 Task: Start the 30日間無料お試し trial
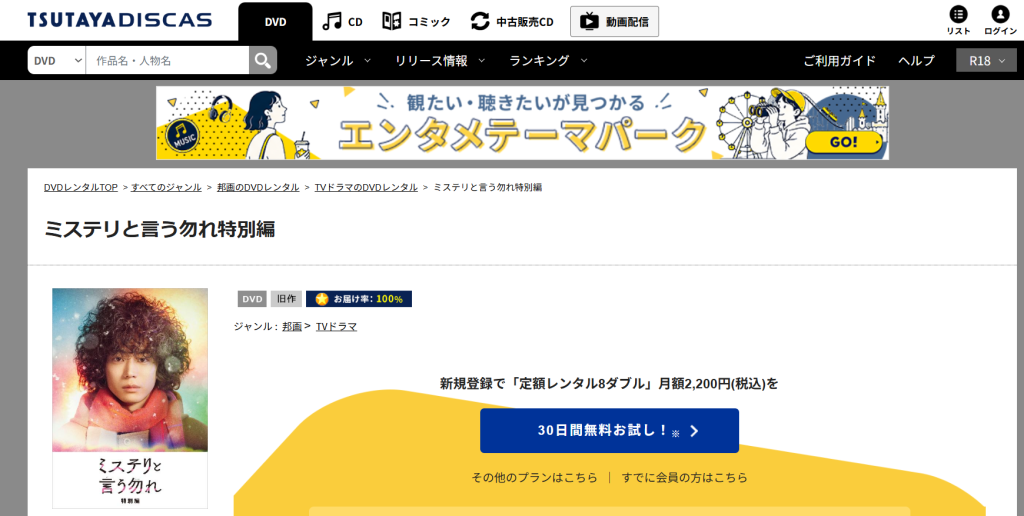coord(609,430)
